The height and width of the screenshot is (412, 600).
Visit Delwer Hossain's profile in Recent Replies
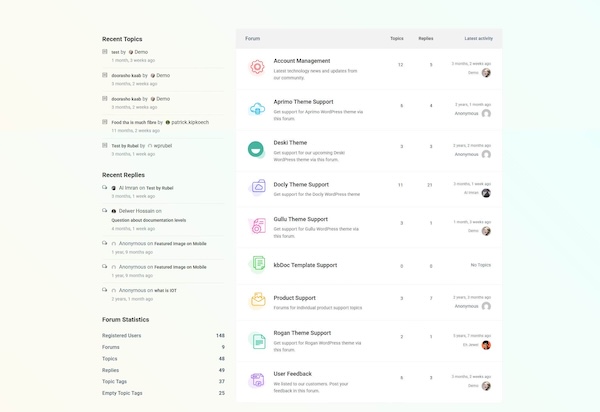[x=136, y=211]
